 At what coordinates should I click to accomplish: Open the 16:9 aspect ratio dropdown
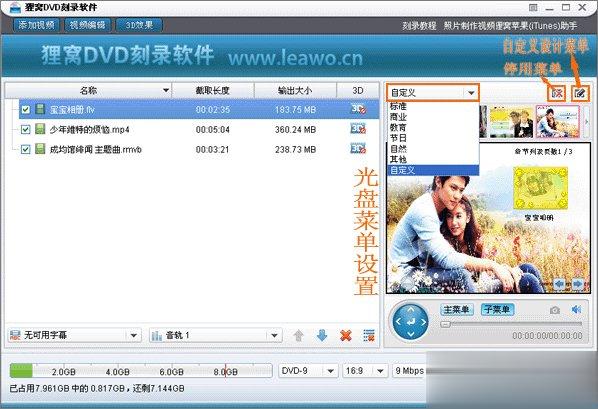point(364,371)
